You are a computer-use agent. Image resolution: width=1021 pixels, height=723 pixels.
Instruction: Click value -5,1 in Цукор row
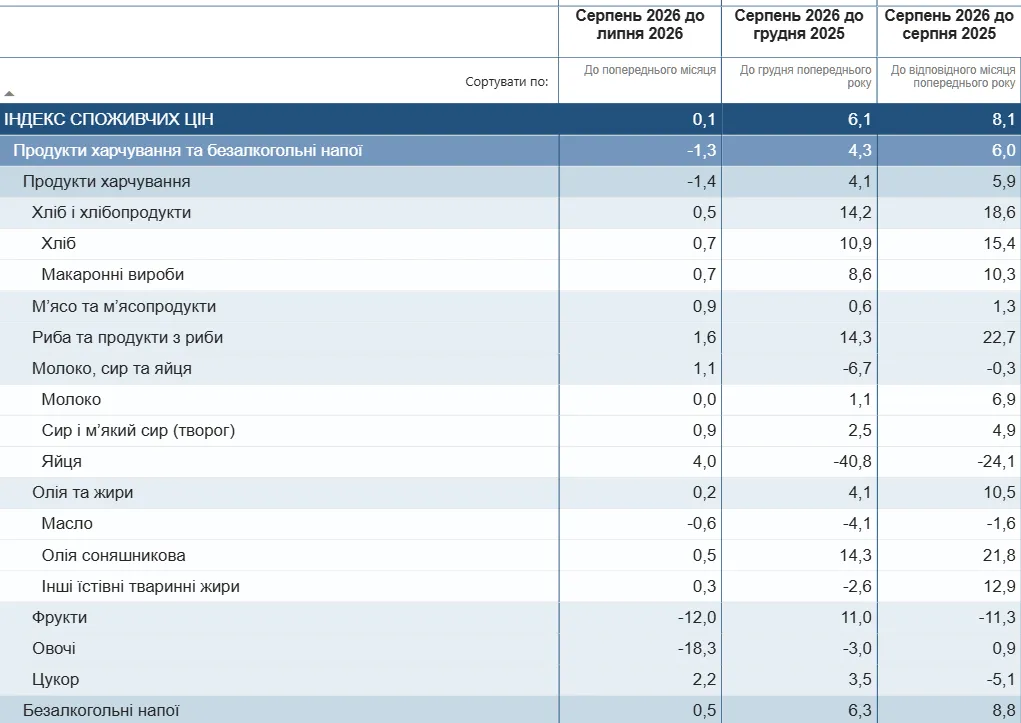tap(1001, 679)
